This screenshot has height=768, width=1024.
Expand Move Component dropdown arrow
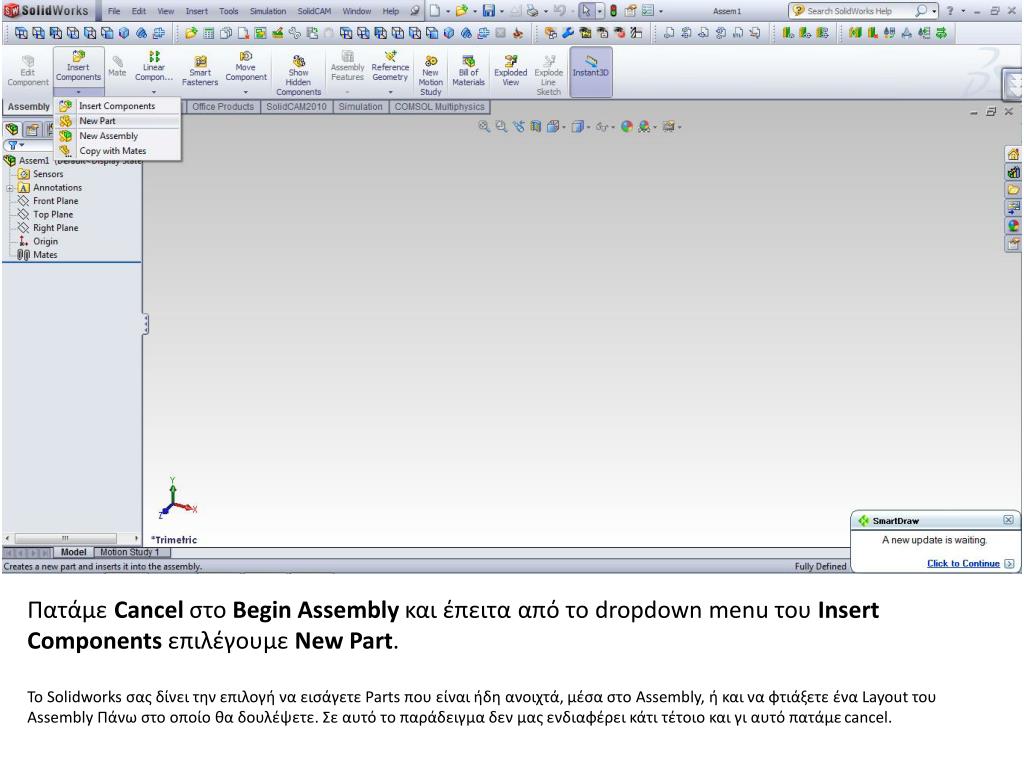pyautogui.click(x=246, y=92)
